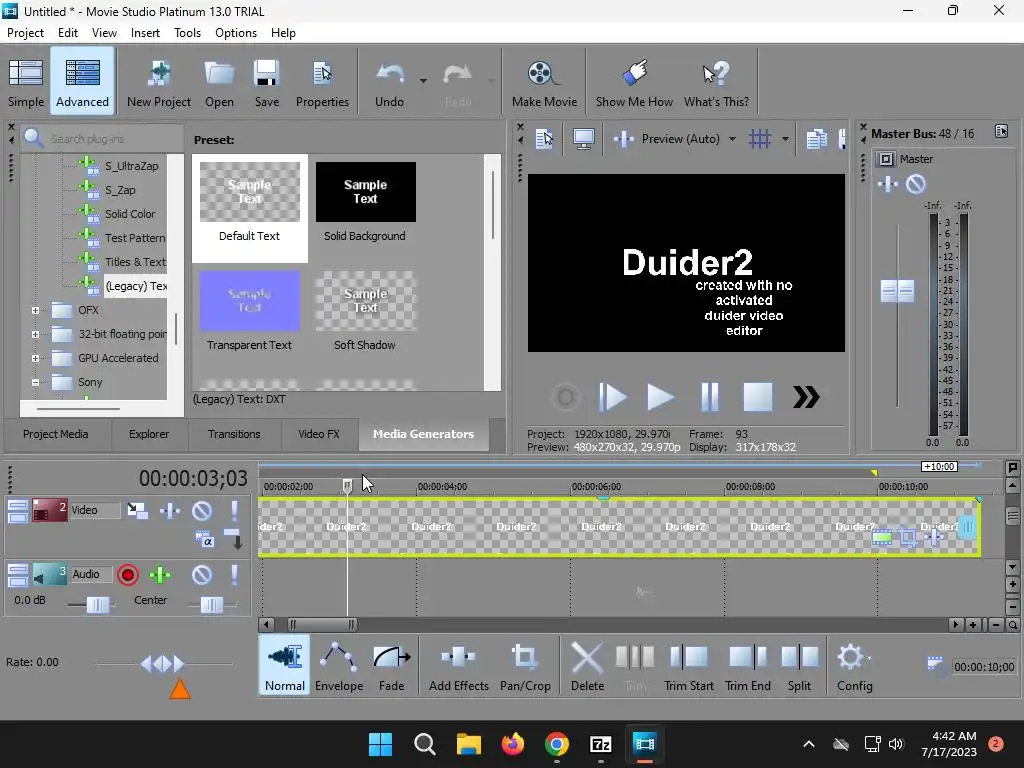The image size is (1024, 768).
Task: Switch to the Project Media tab
Action: pyautogui.click(x=56, y=434)
